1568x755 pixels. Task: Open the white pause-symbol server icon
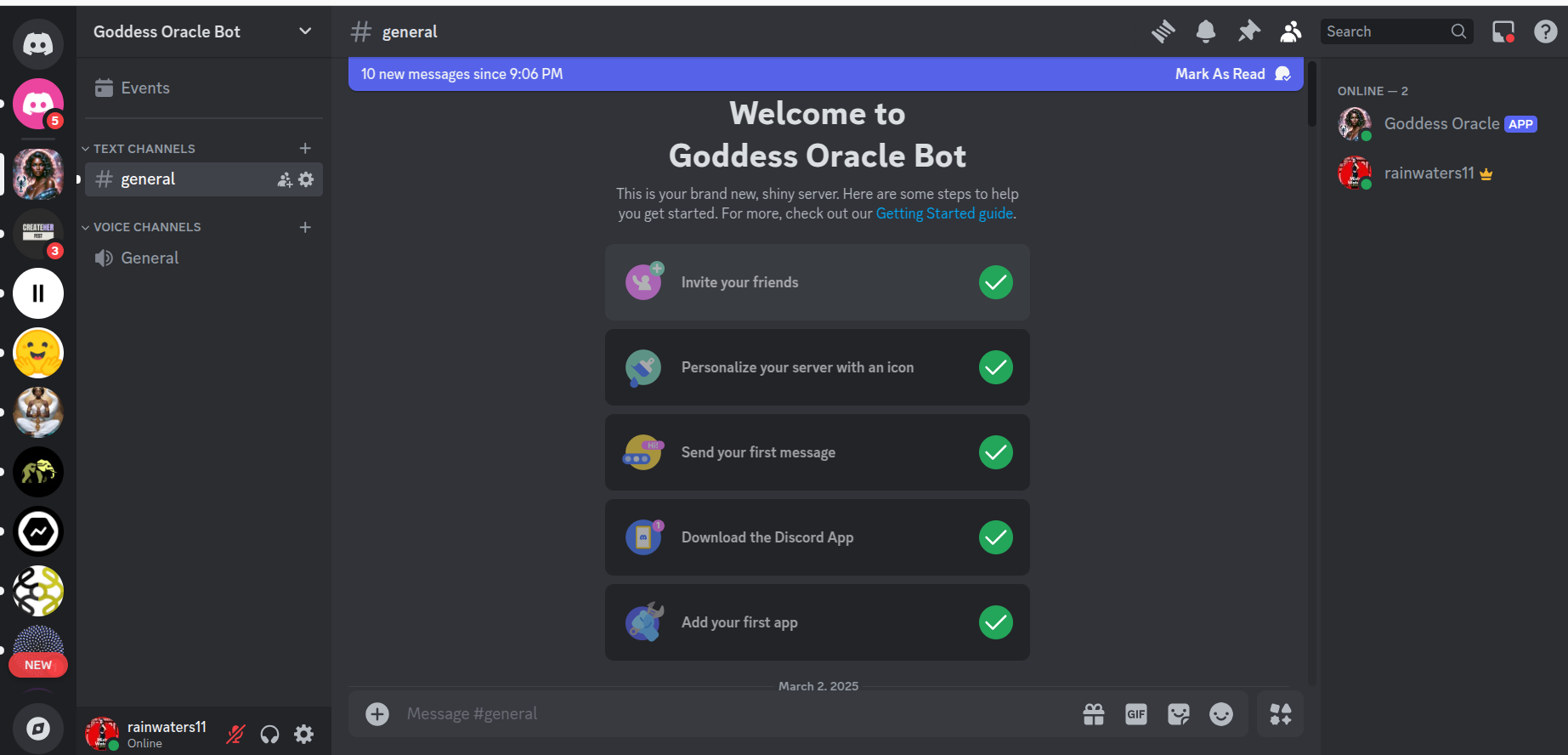click(x=38, y=293)
